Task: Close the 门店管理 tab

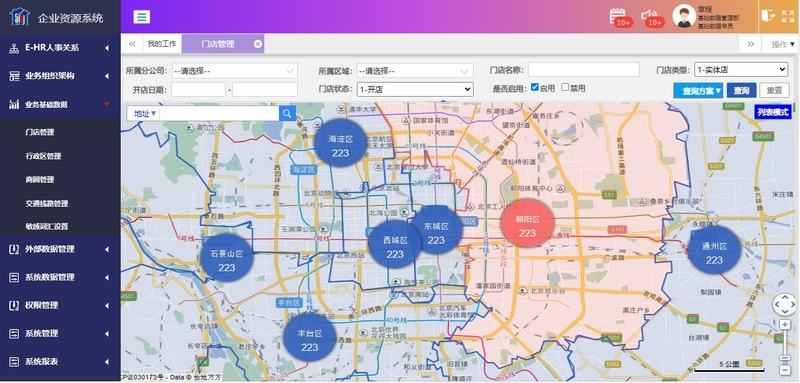Action: (x=258, y=44)
